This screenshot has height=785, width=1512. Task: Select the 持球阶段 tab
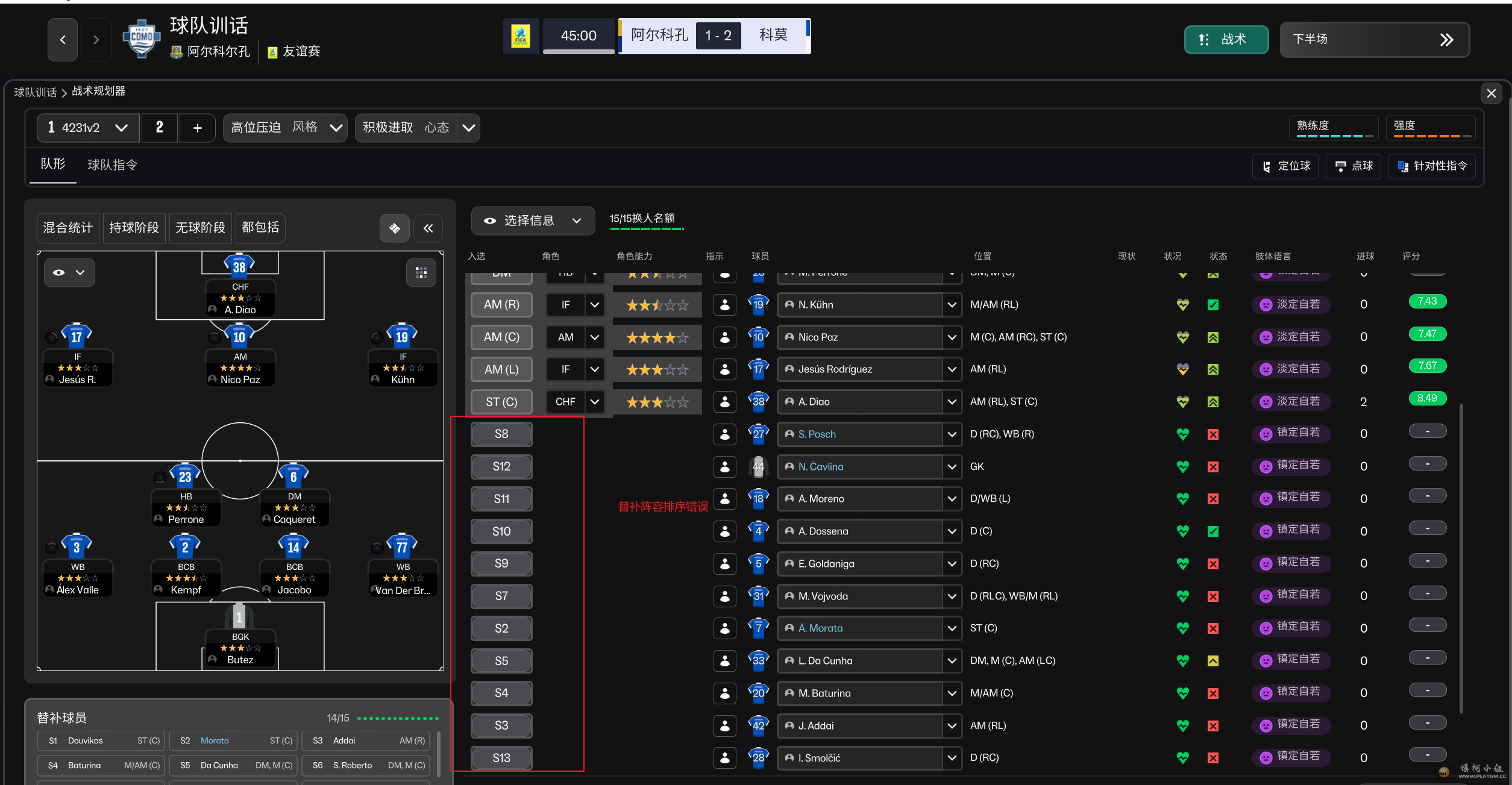[x=134, y=228]
